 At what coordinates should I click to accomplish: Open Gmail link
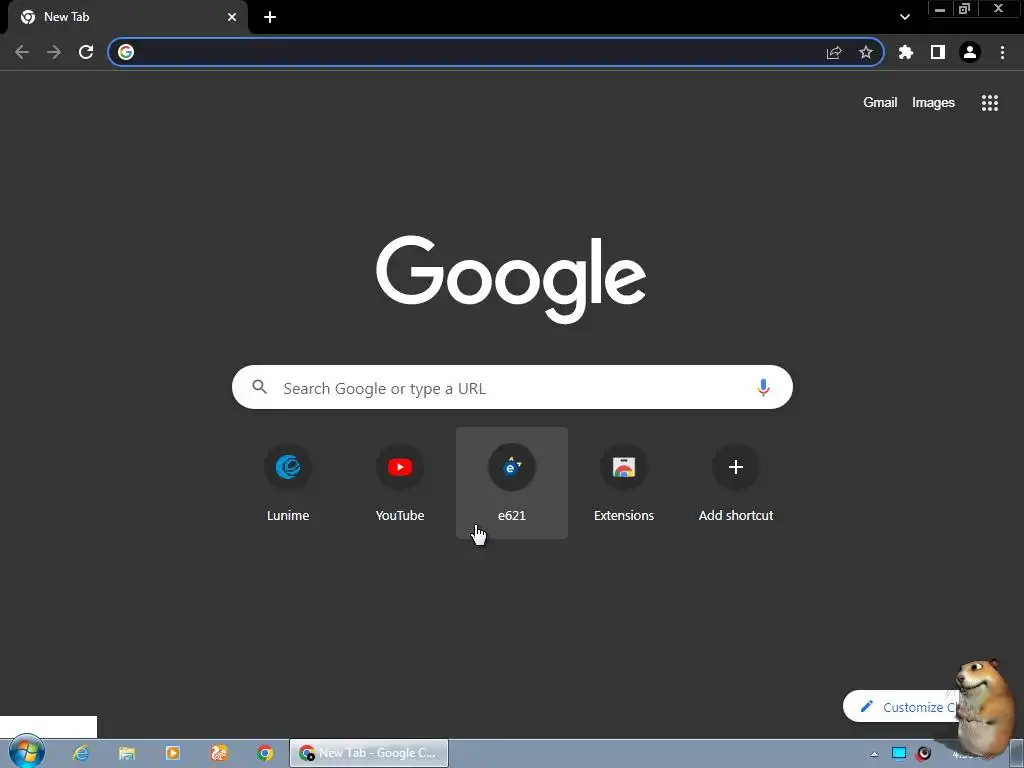[880, 103]
